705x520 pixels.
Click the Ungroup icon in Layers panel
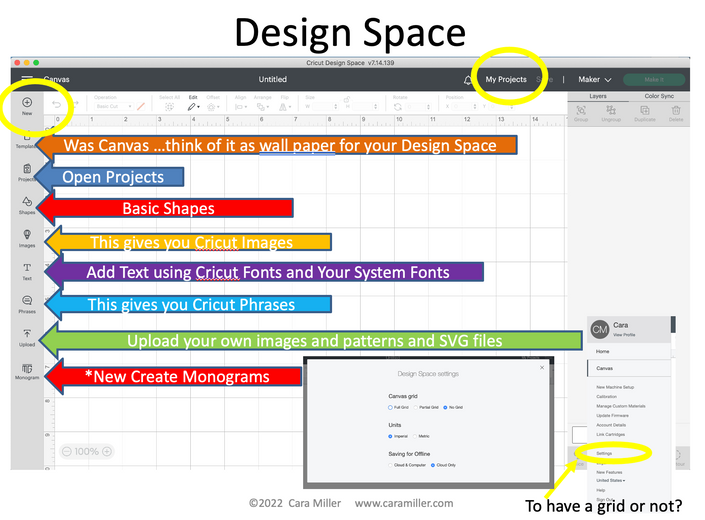point(611,110)
